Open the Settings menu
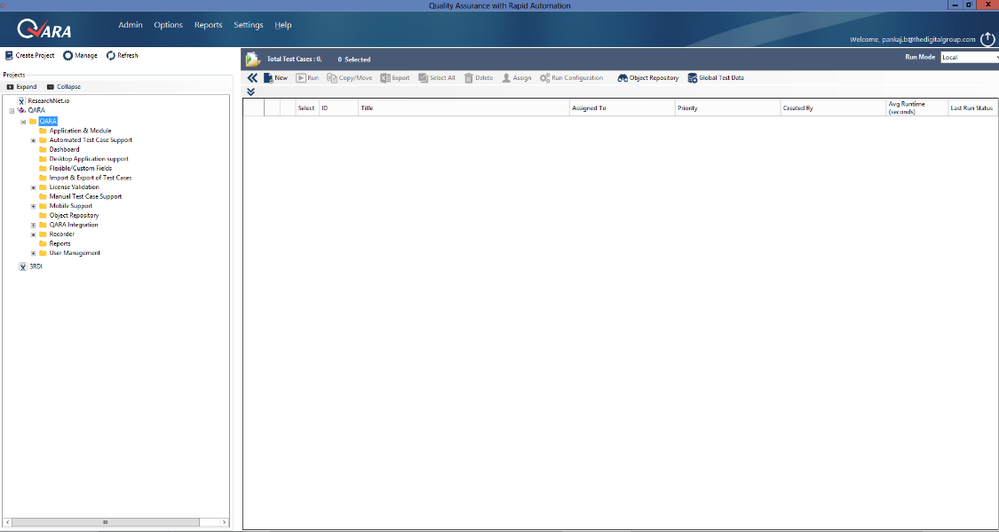 pos(248,25)
